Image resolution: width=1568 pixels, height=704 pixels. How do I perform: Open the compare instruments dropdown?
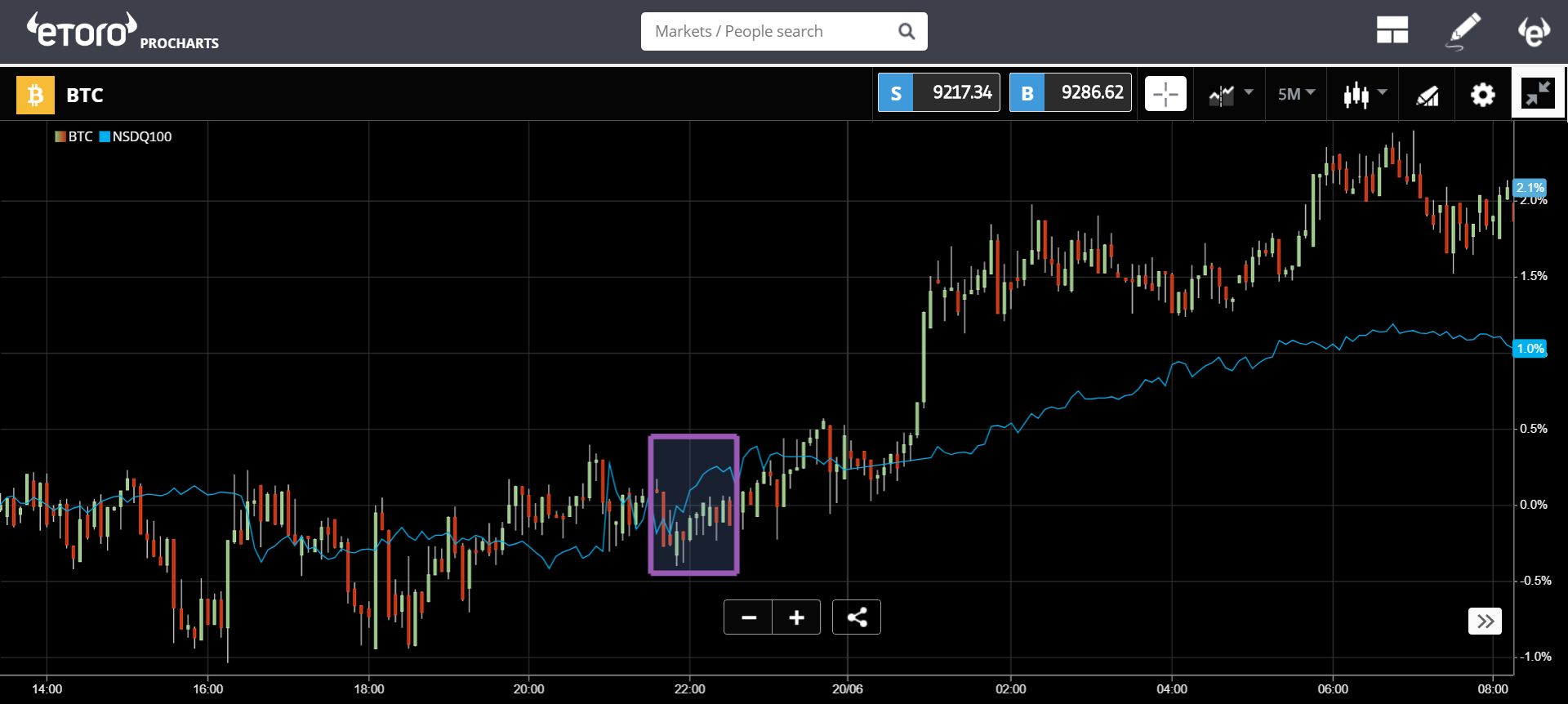(x=1230, y=95)
